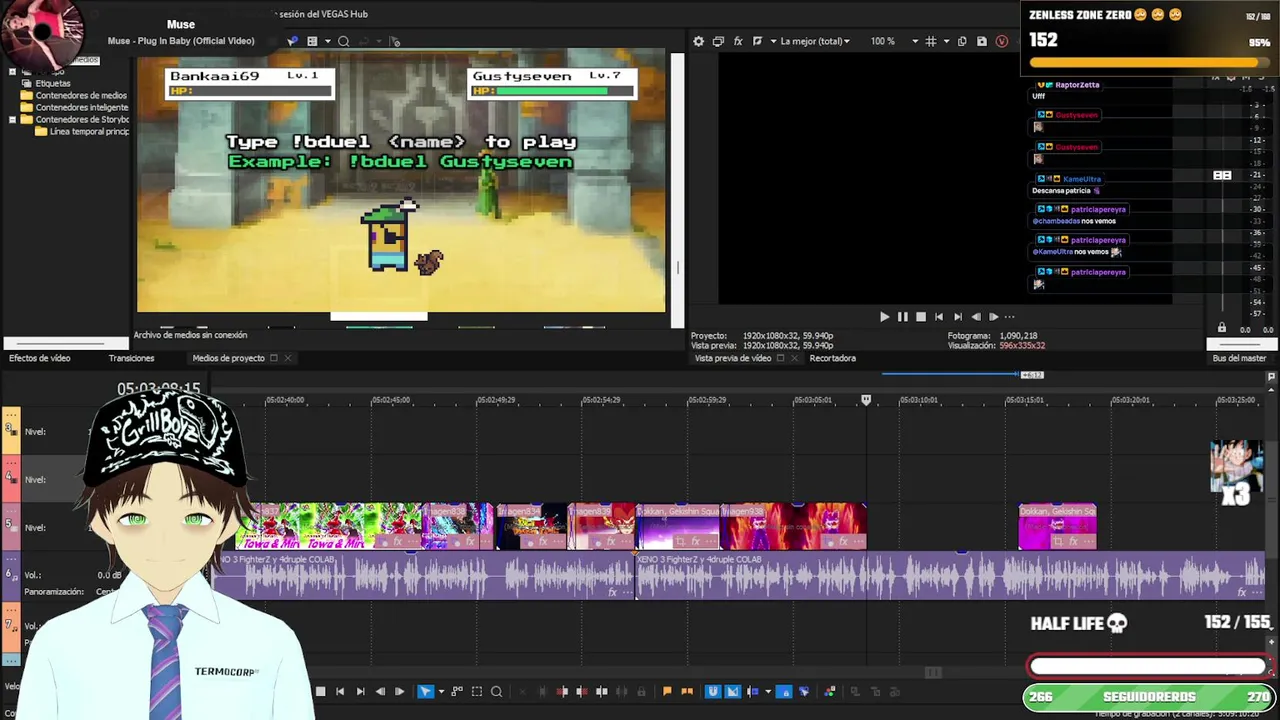The image size is (1280, 720).
Task: Open the split screen view dropdown arrow
Action: 773,41
